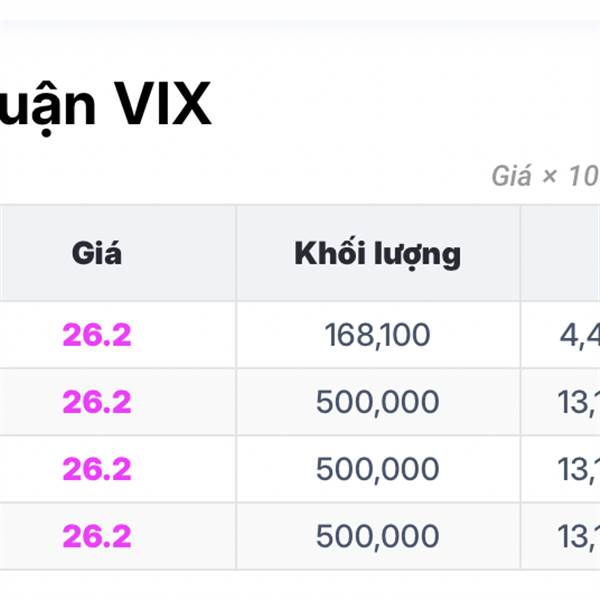Click the empty area below the table

point(300,585)
